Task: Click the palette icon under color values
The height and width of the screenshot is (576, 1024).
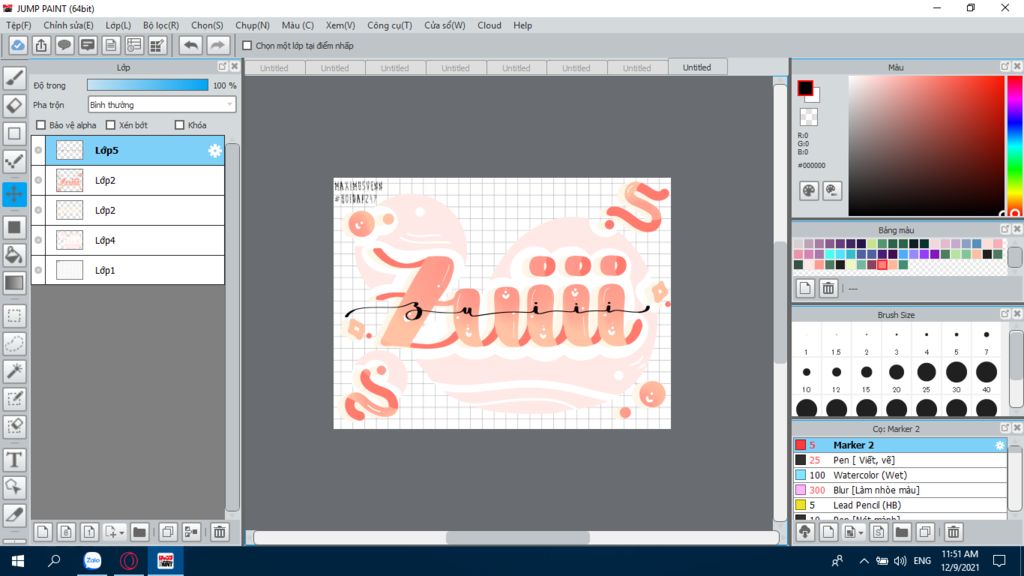Action: click(x=808, y=191)
